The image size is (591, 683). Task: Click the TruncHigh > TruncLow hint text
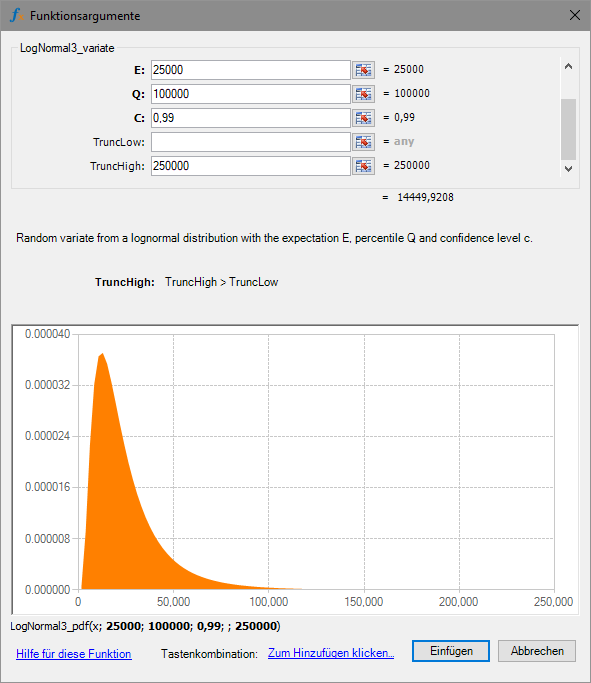pyautogui.click(x=221, y=282)
